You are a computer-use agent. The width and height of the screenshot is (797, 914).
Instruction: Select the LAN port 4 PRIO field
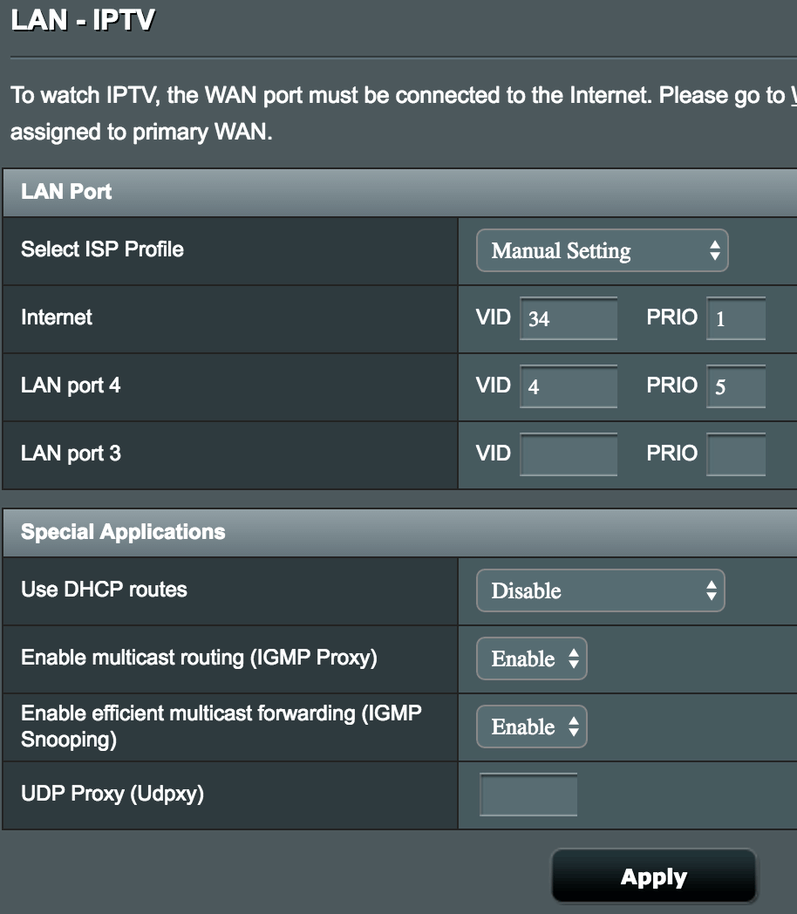click(x=735, y=386)
